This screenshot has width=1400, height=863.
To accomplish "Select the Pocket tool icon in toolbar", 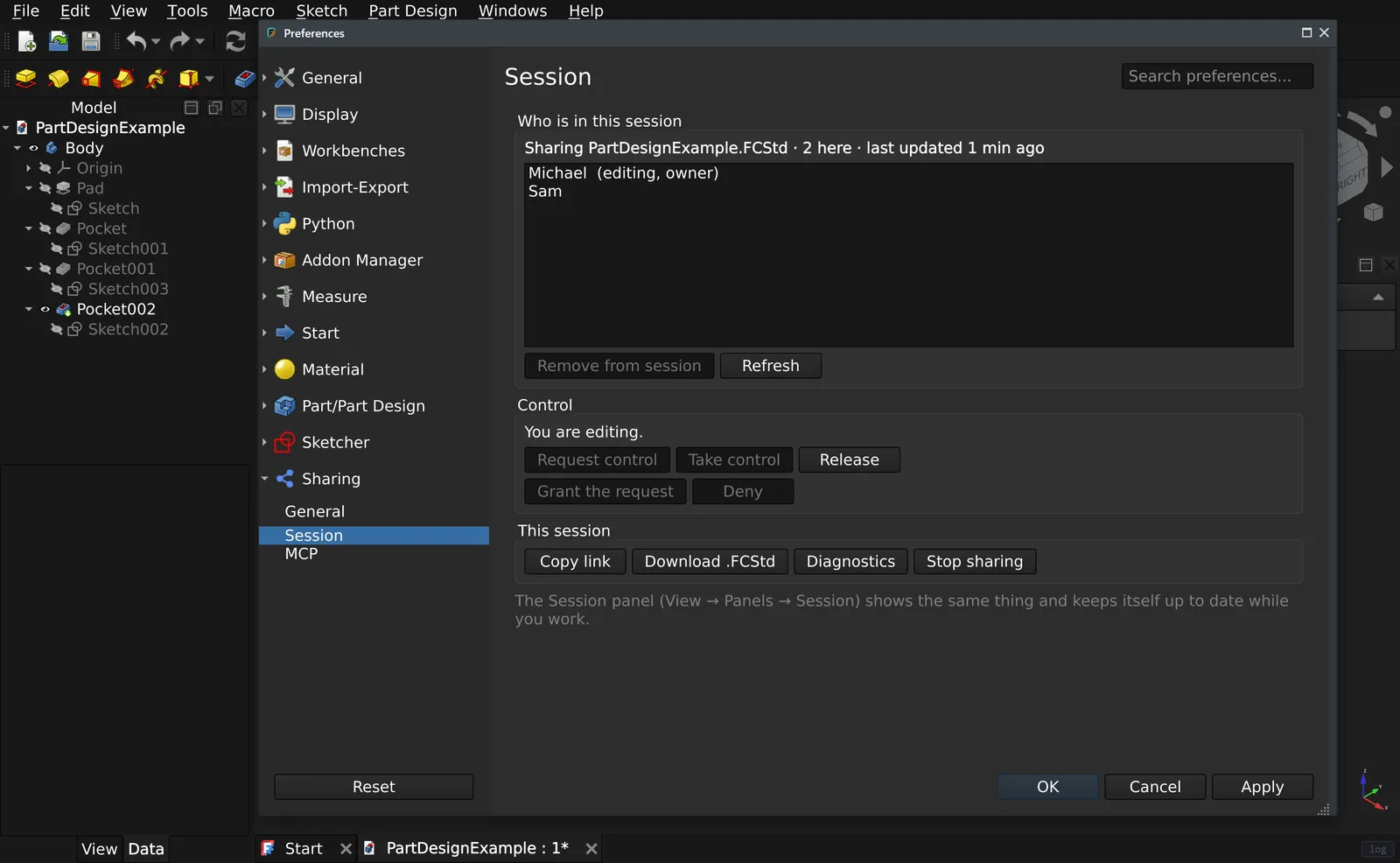I will (x=244, y=79).
